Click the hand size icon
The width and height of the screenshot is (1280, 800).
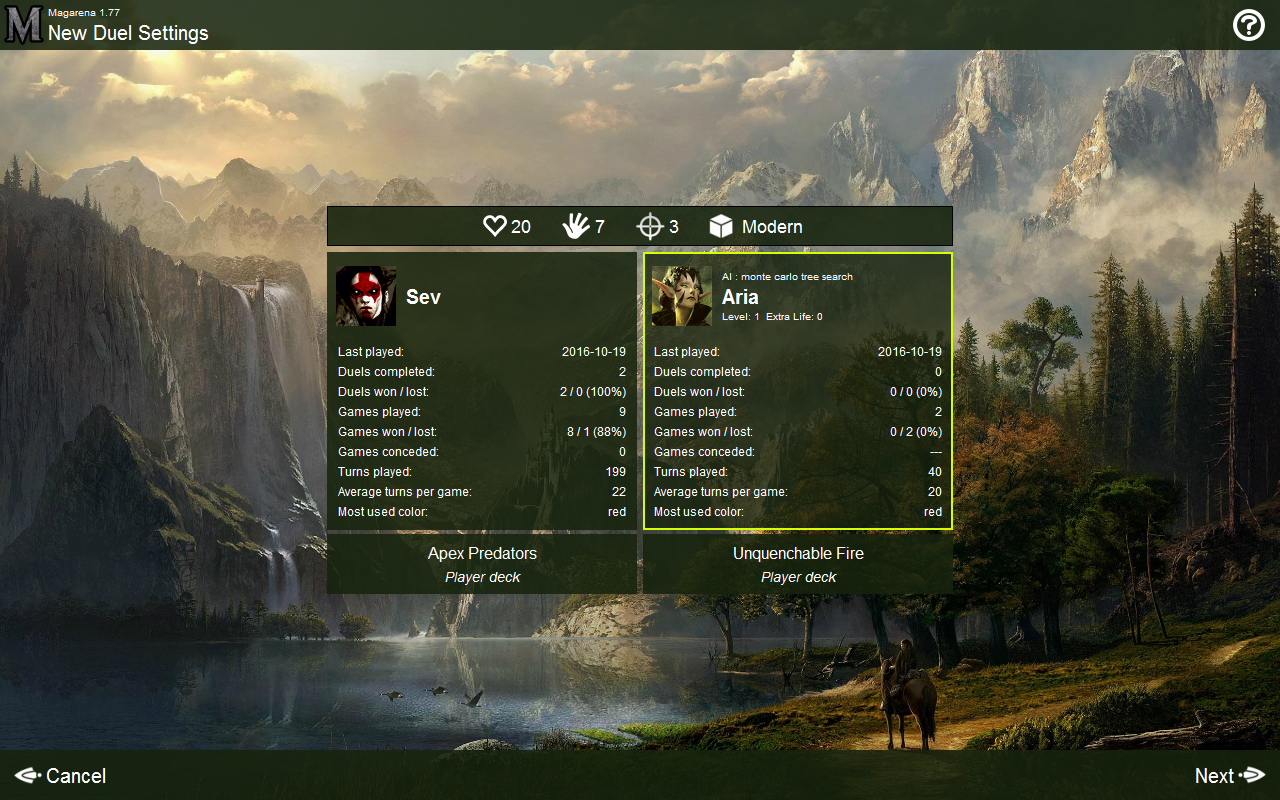coord(575,227)
